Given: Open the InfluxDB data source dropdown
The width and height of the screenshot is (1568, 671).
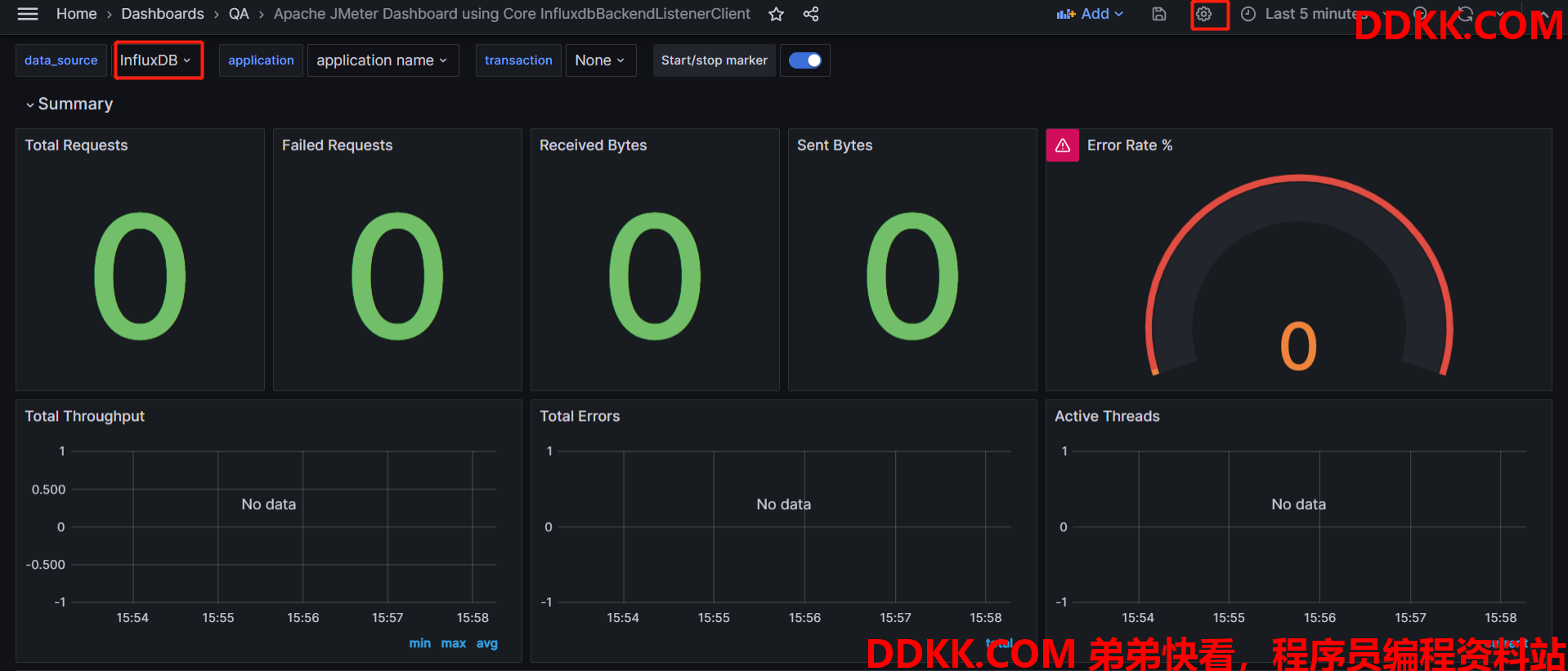Looking at the screenshot, I should click(155, 60).
